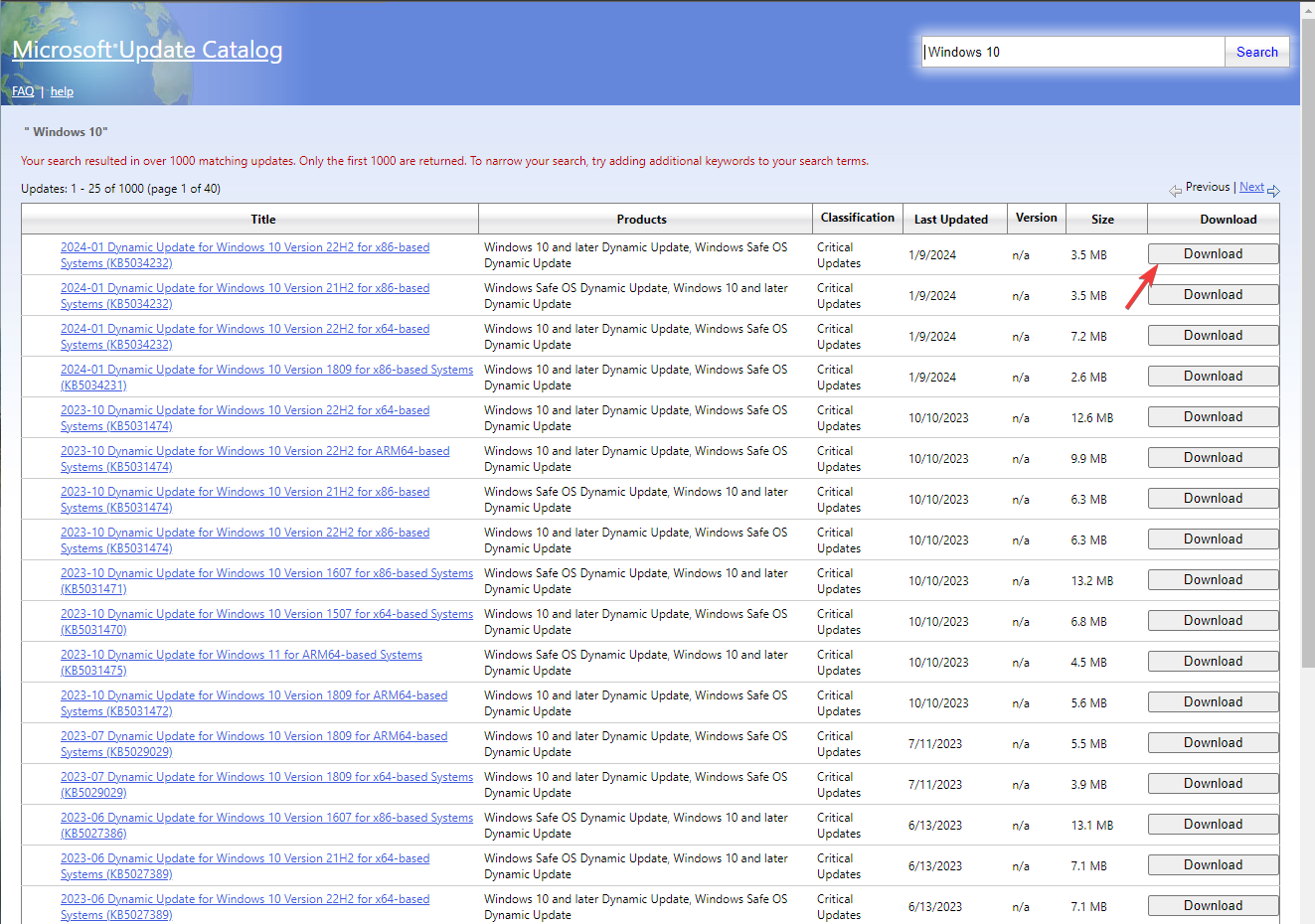The height and width of the screenshot is (924, 1315).
Task: Open the FAQ link
Action: (x=23, y=91)
